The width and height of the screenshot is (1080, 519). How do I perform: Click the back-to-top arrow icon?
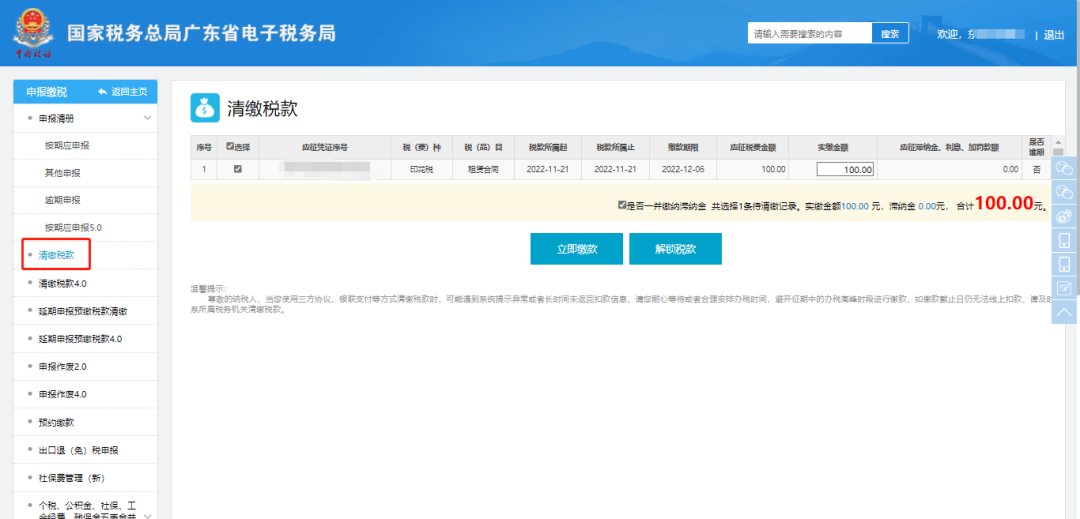coord(1065,312)
